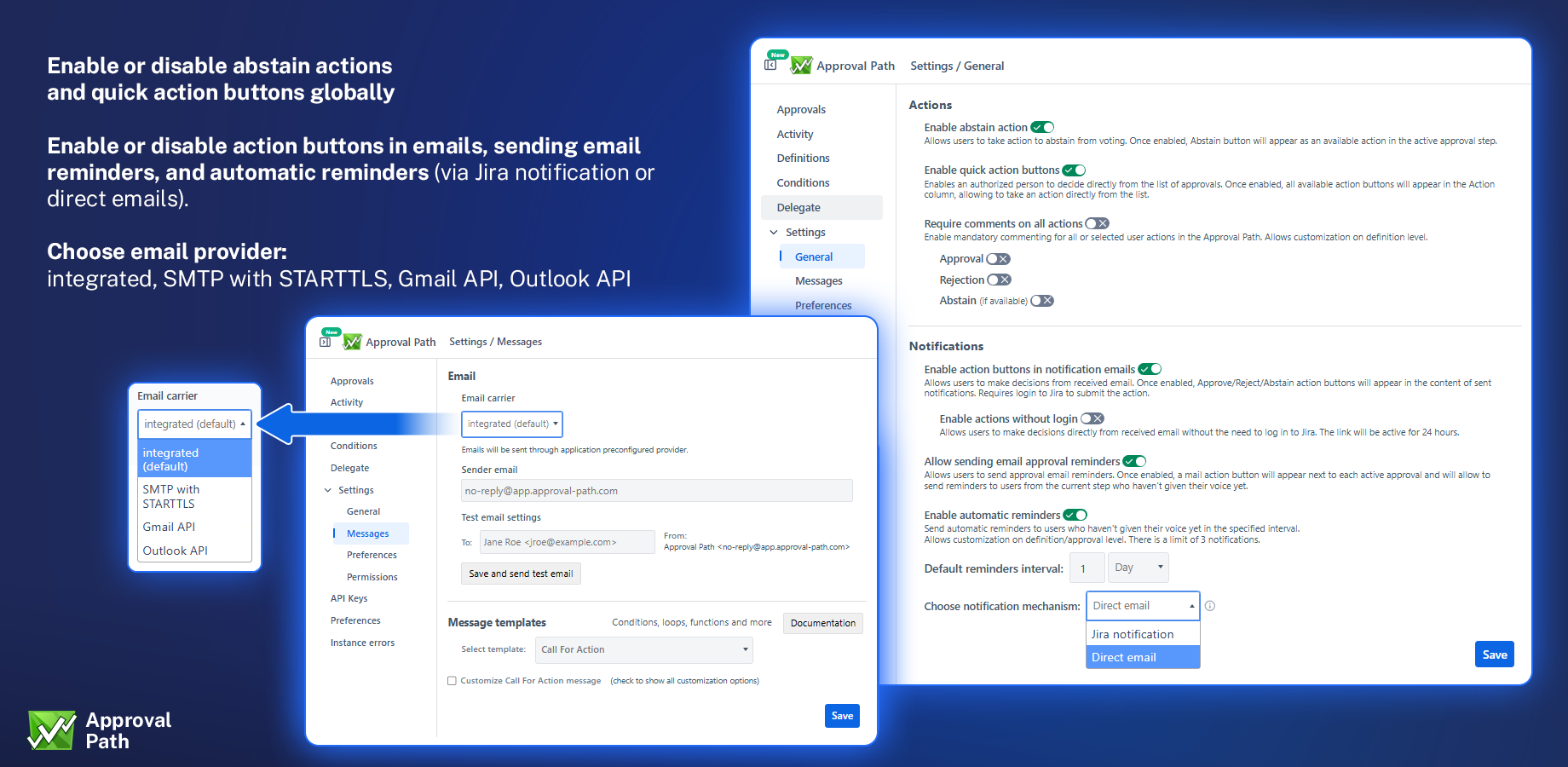Turn on the Approval comment toggle
Viewport: 1568px width, 767px height.
click(998, 259)
